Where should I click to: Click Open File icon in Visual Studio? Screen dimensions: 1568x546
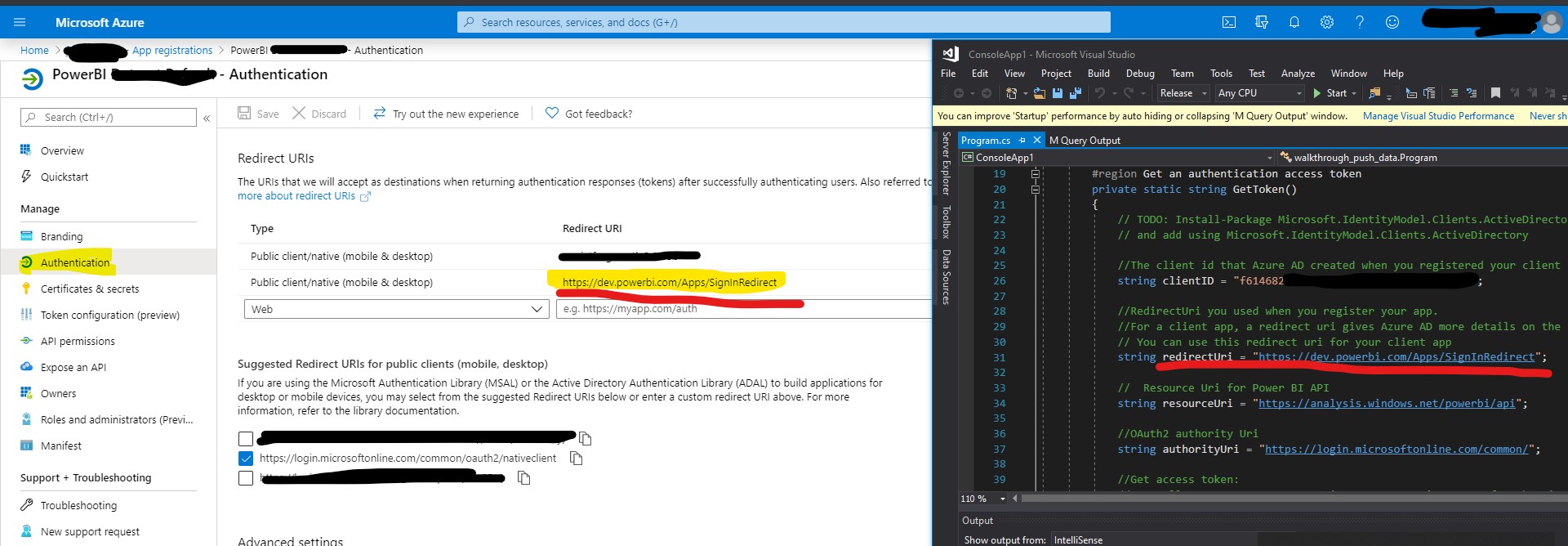[1040, 93]
